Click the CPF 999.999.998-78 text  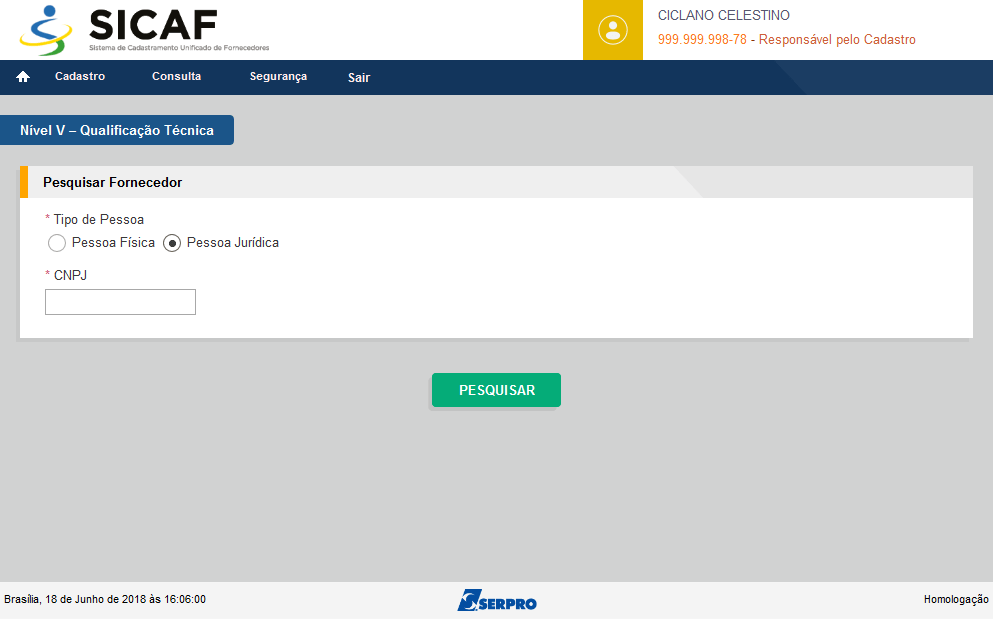click(702, 39)
